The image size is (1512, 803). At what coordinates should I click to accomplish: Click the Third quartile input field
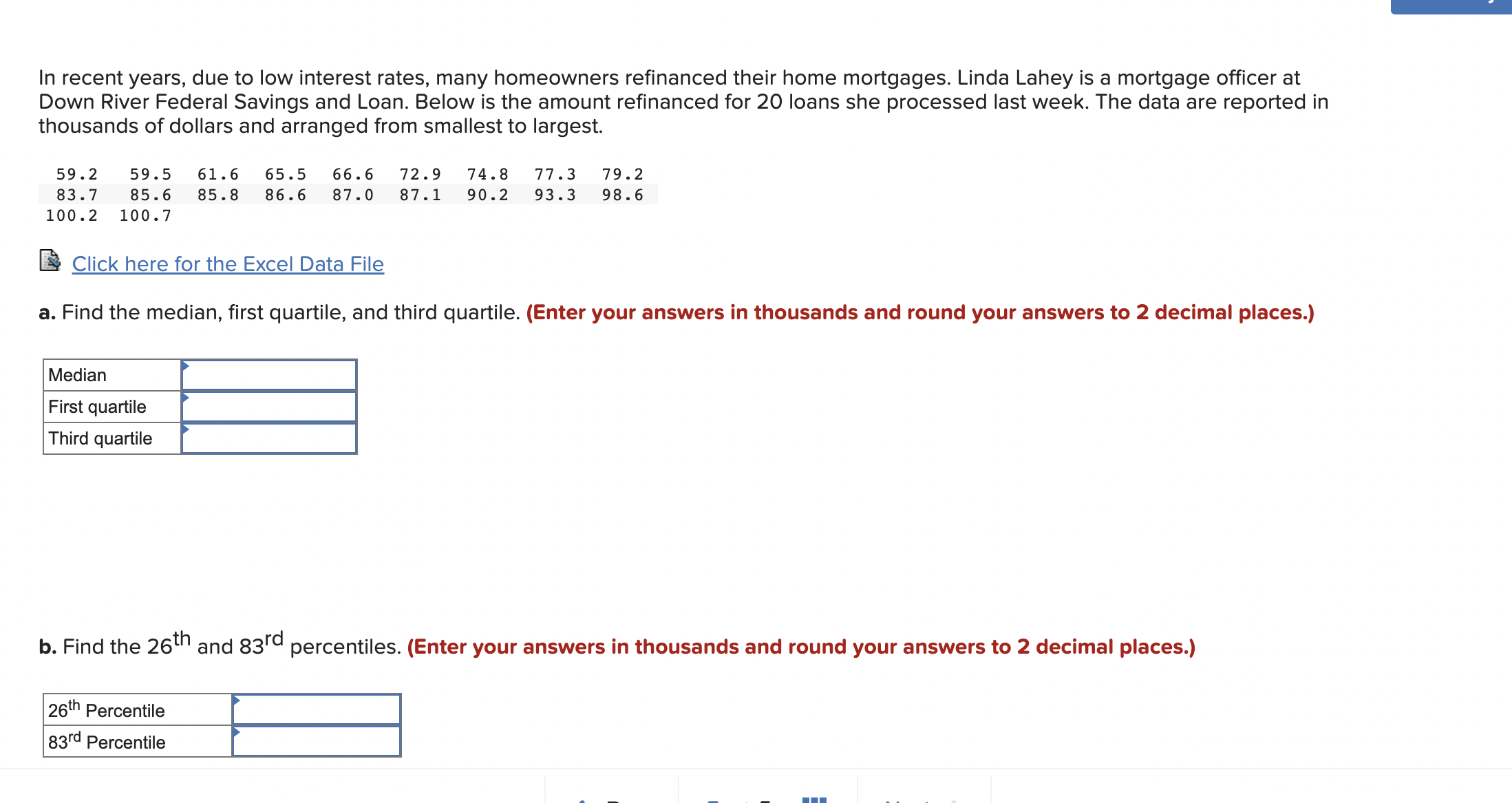tap(270, 437)
